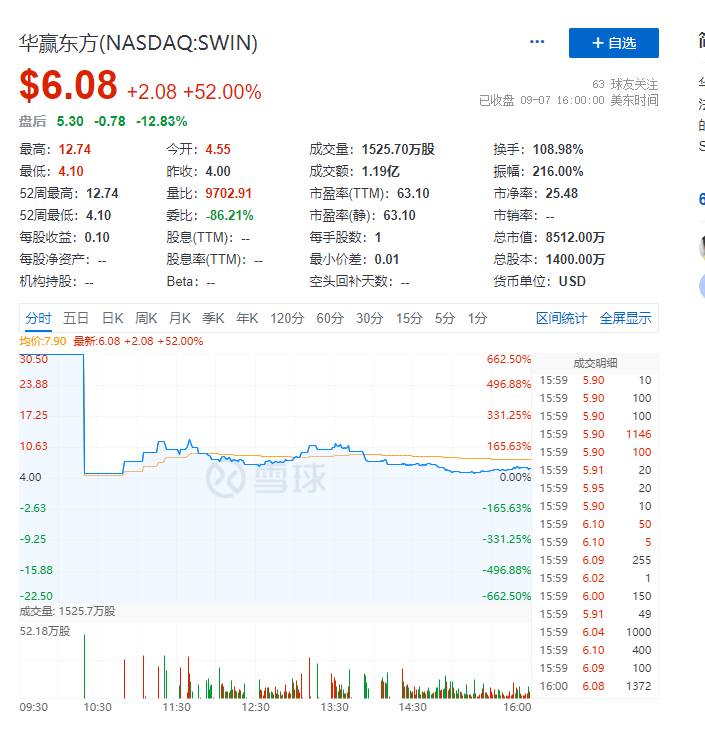Click the 市净率 value 25.48
The image size is (705, 740).
point(562,193)
